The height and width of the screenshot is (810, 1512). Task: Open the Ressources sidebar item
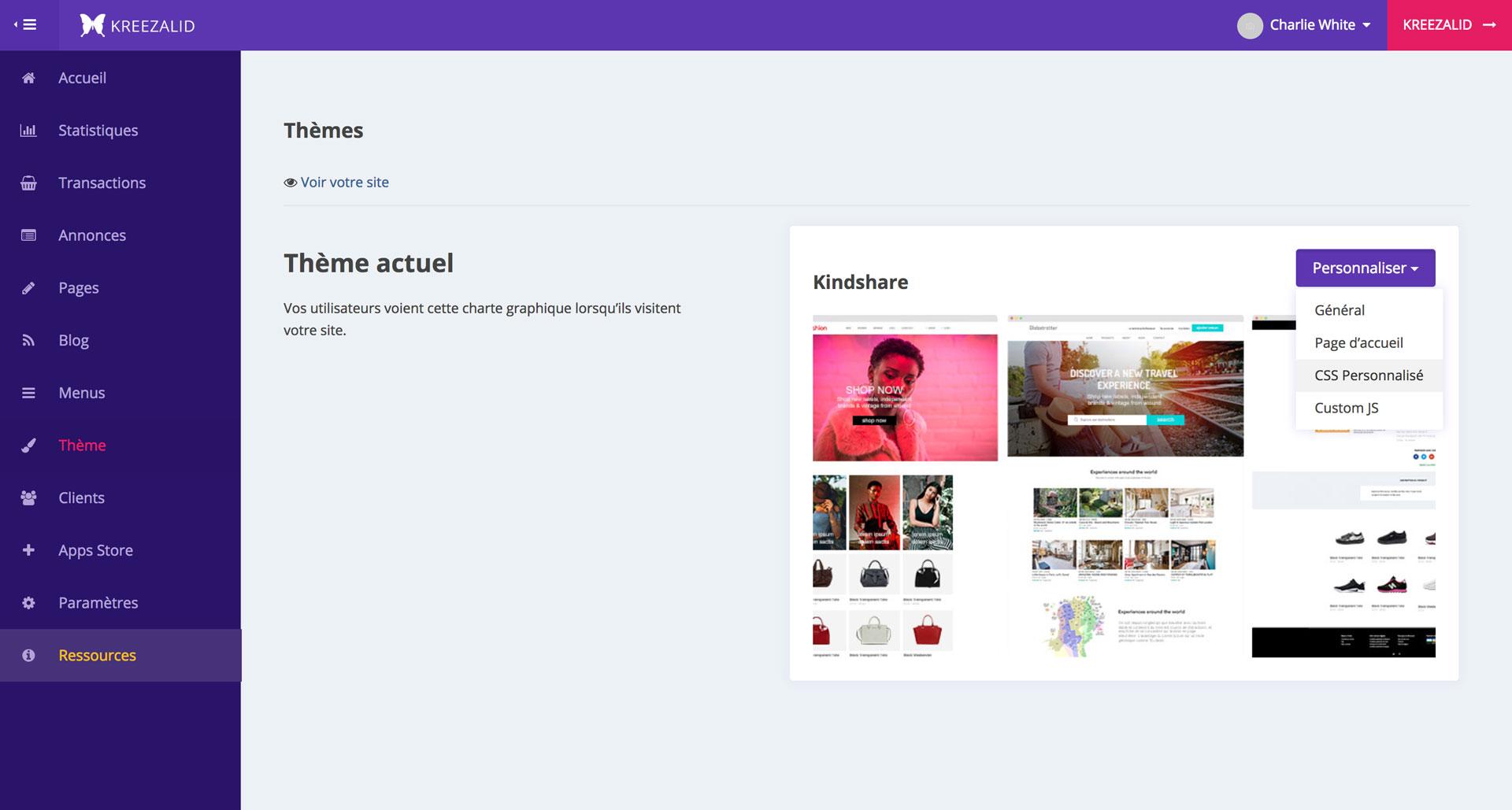coord(97,656)
